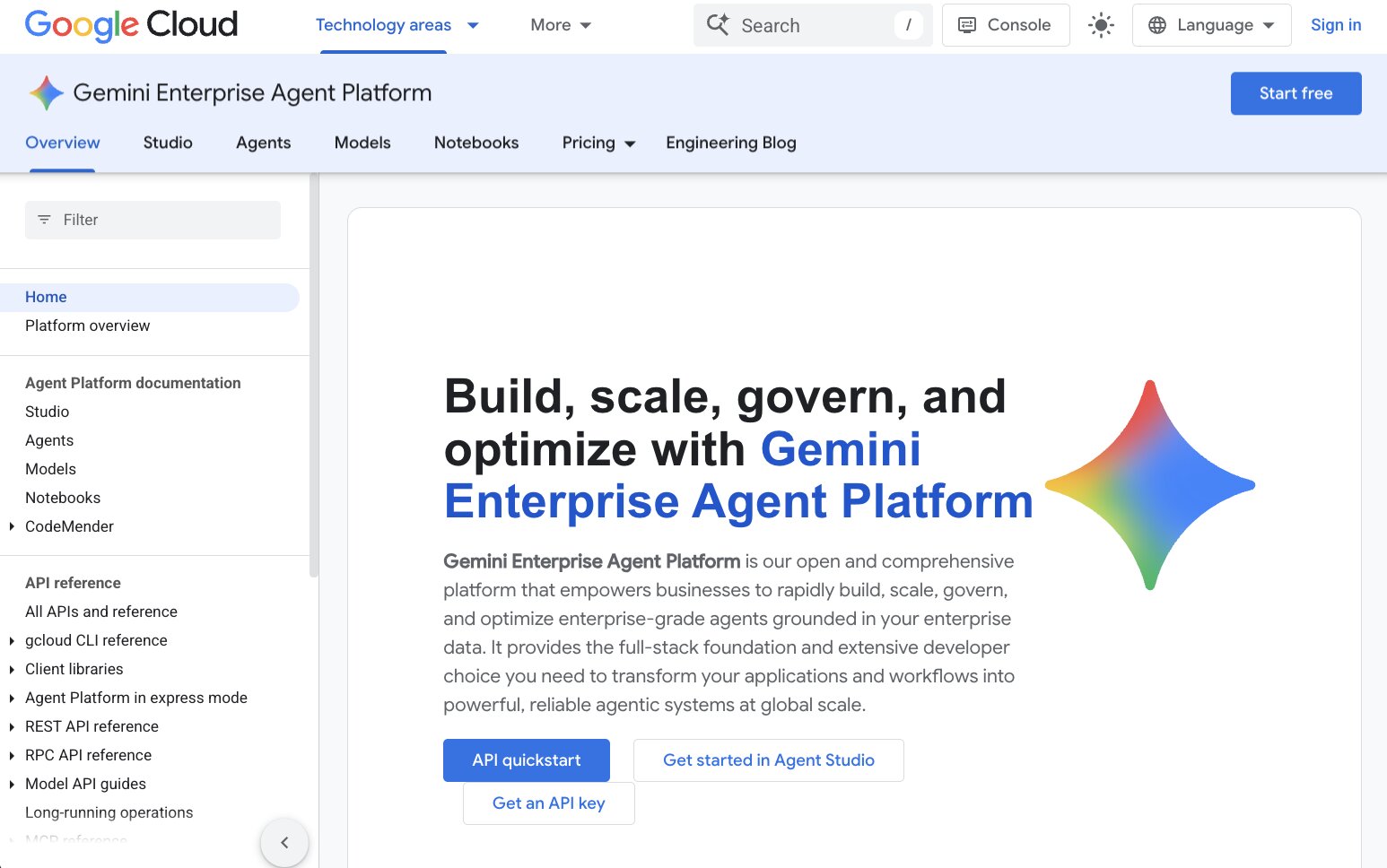Click Get started in Agent Studio
This screenshot has height=868, width=1387.
[769, 760]
